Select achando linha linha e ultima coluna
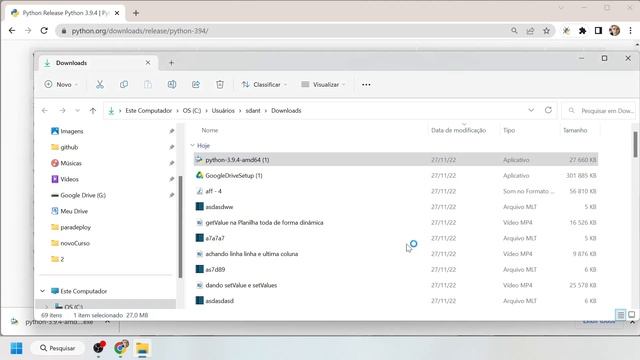 [396, 254]
